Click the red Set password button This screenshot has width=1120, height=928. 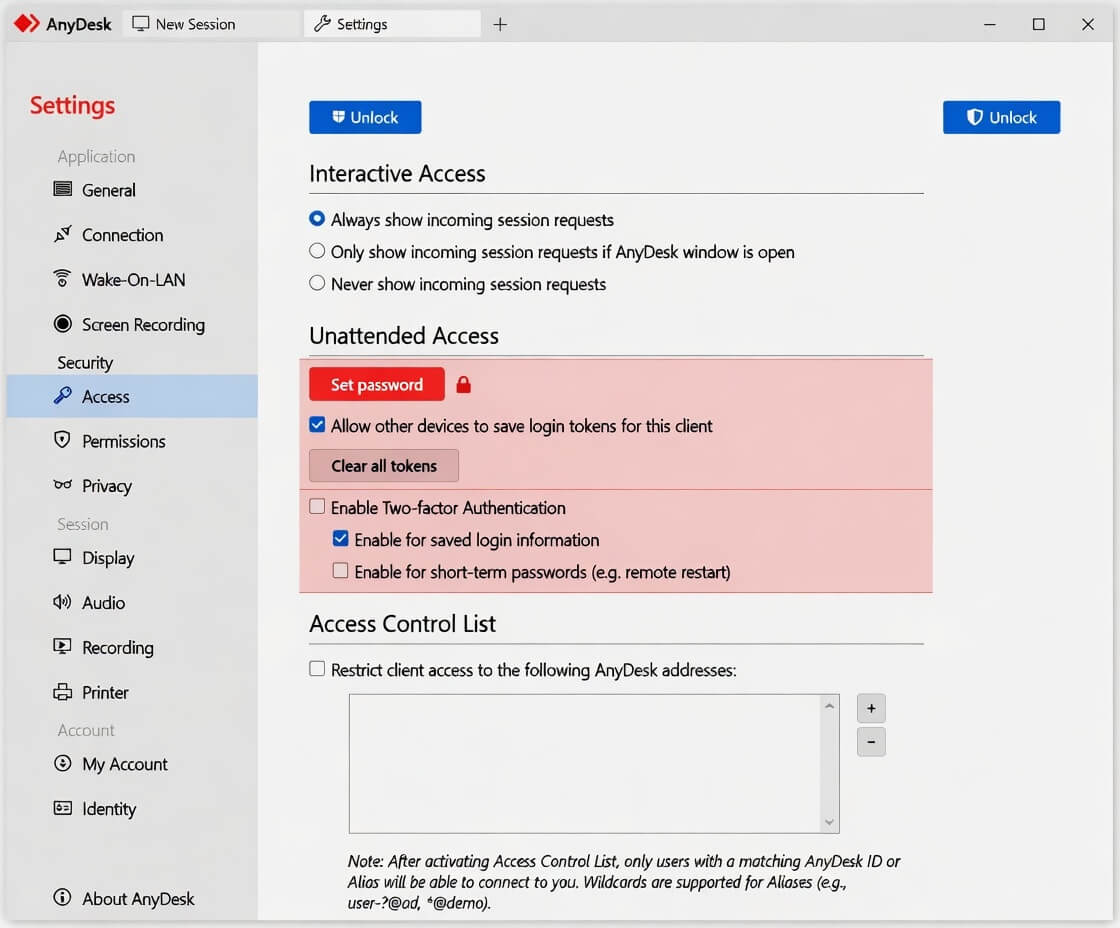(x=377, y=384)
